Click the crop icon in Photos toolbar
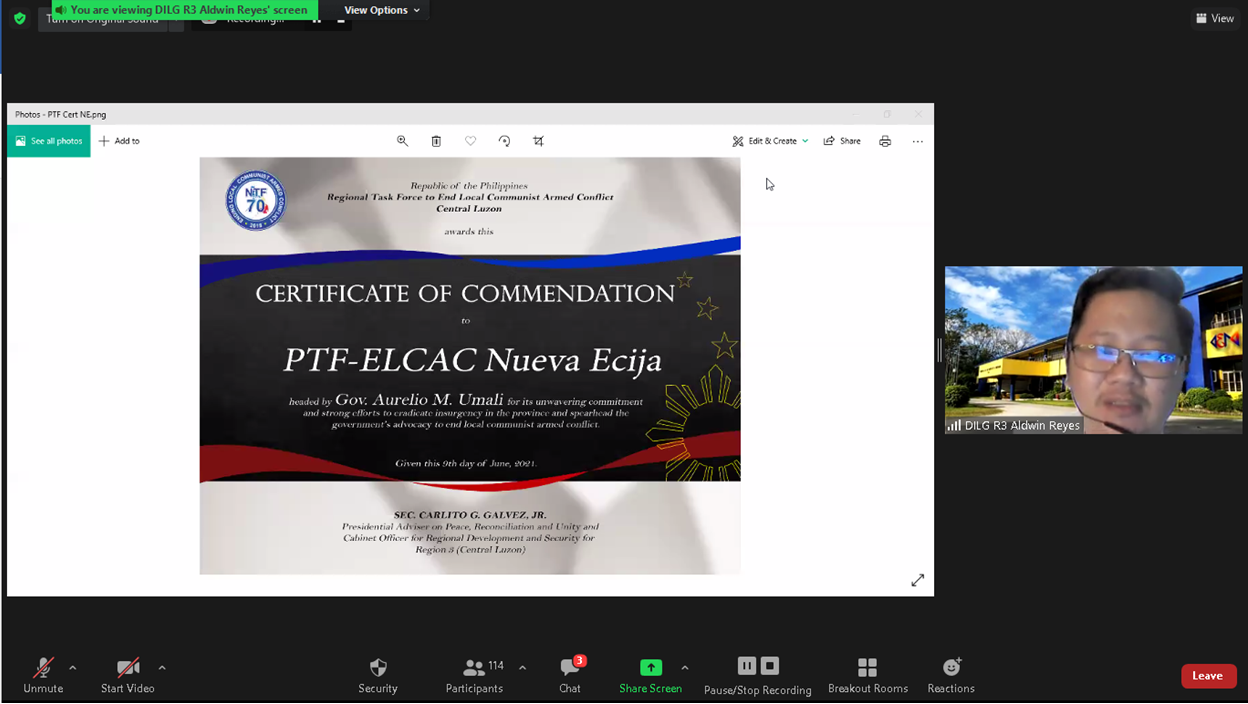This screenshot has height=704, width=1248. [x=538, y=141]
